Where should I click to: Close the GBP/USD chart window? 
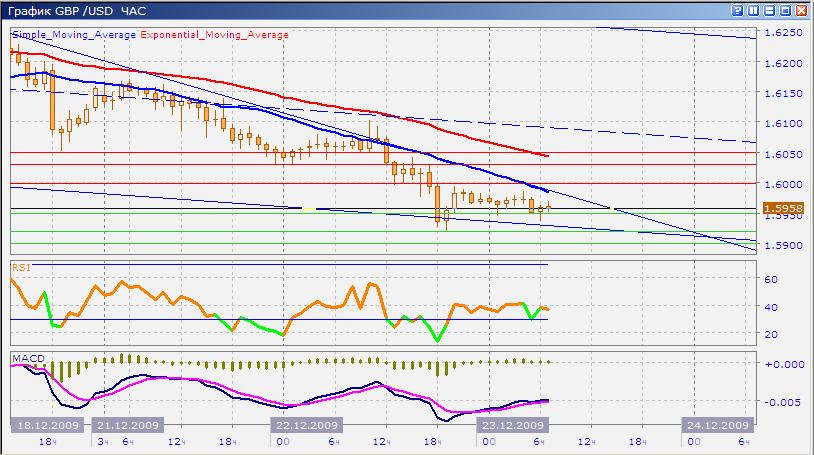click(x=801, y=10)
